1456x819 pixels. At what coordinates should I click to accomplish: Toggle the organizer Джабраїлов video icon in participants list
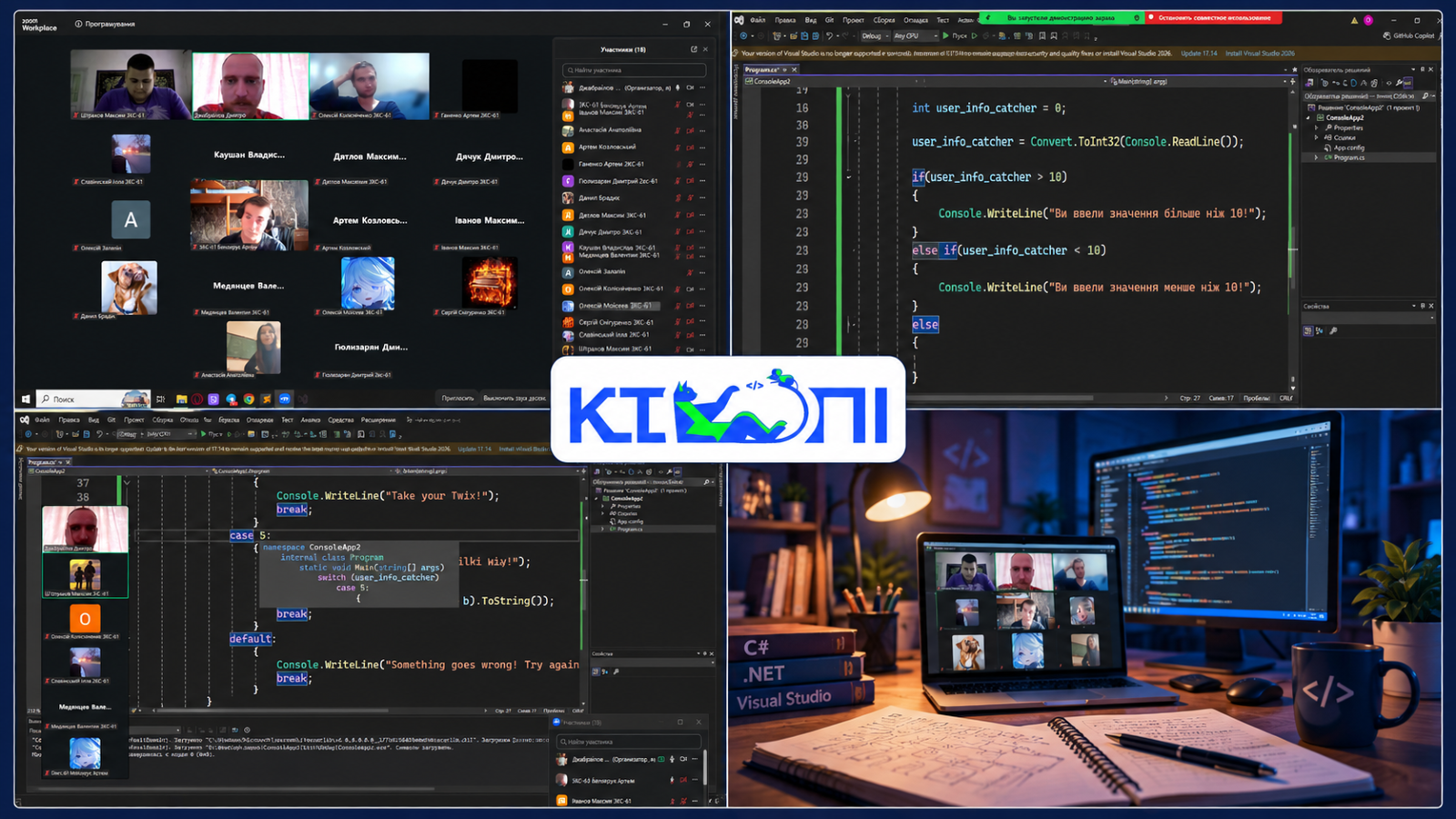[x=690, y=88]
